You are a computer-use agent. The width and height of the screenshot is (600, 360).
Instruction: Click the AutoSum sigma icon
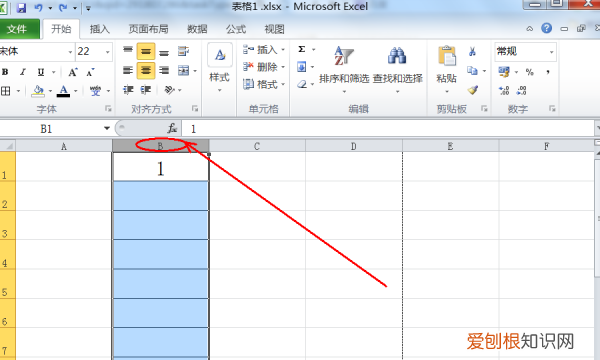tap(302, 49)
